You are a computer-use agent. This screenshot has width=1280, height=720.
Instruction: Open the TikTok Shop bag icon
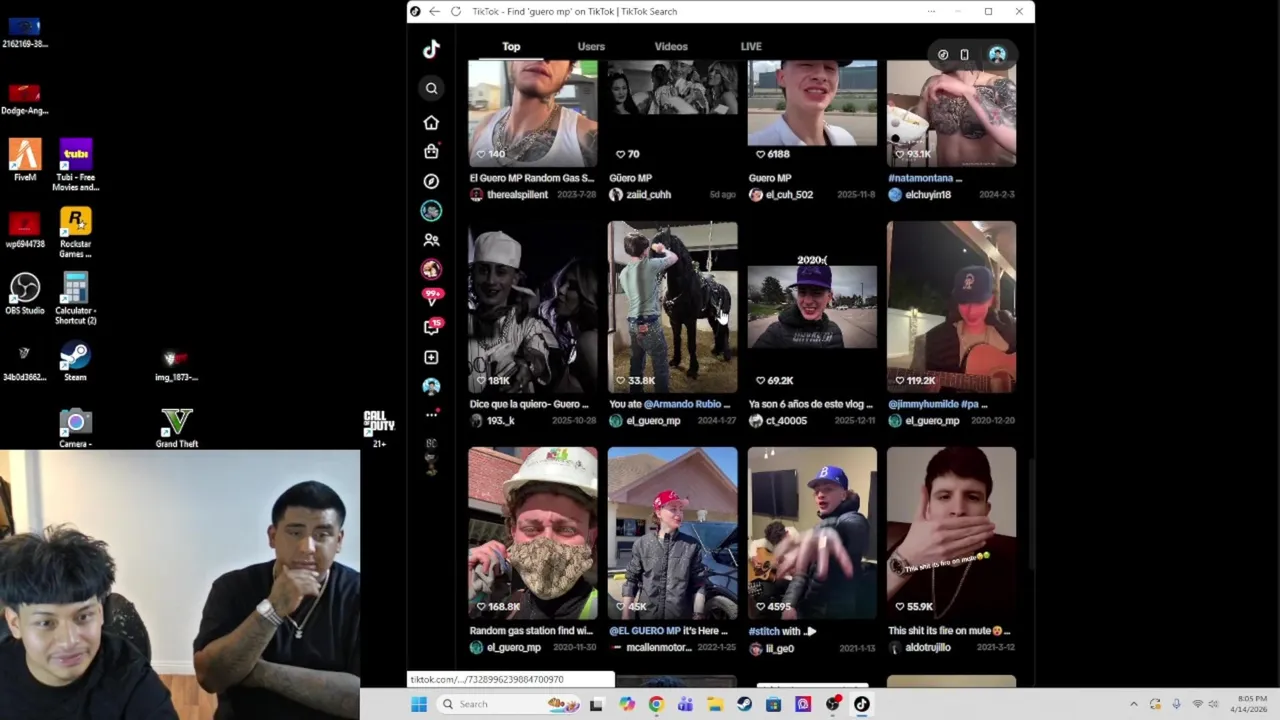431,151
